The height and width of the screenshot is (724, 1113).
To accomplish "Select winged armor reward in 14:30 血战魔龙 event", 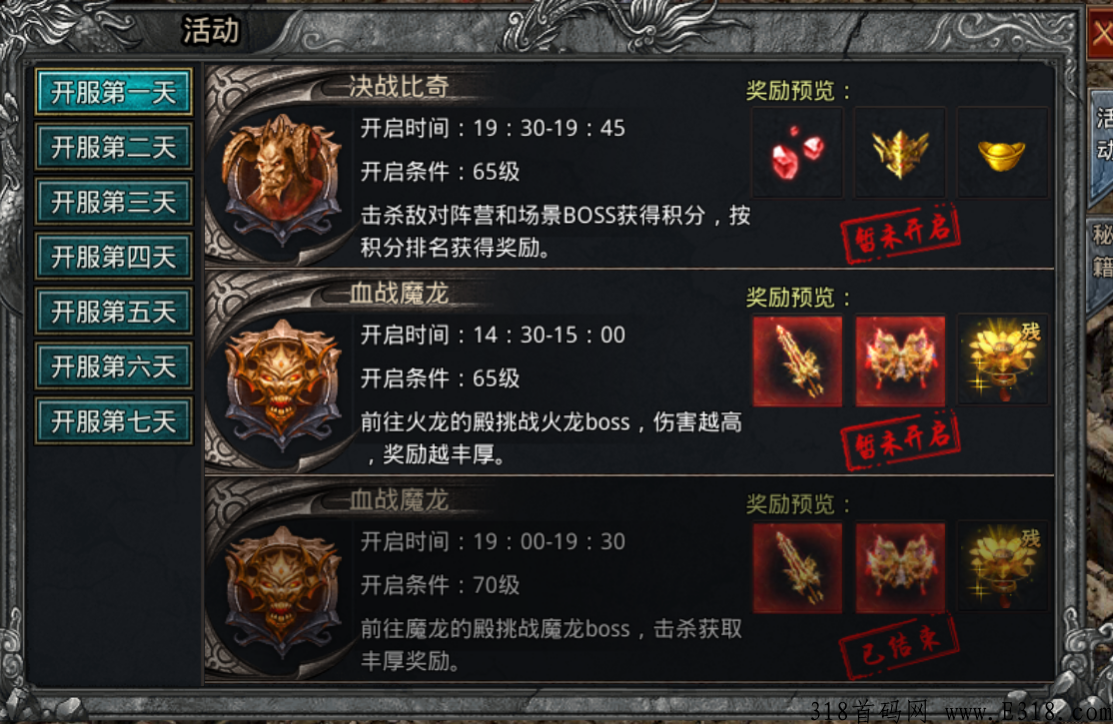I will (899, 361).
